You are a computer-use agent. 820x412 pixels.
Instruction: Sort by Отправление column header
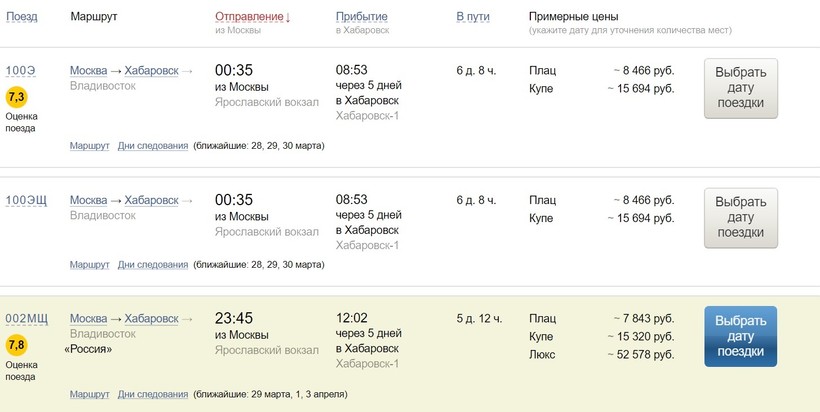(x=250, y=17)
